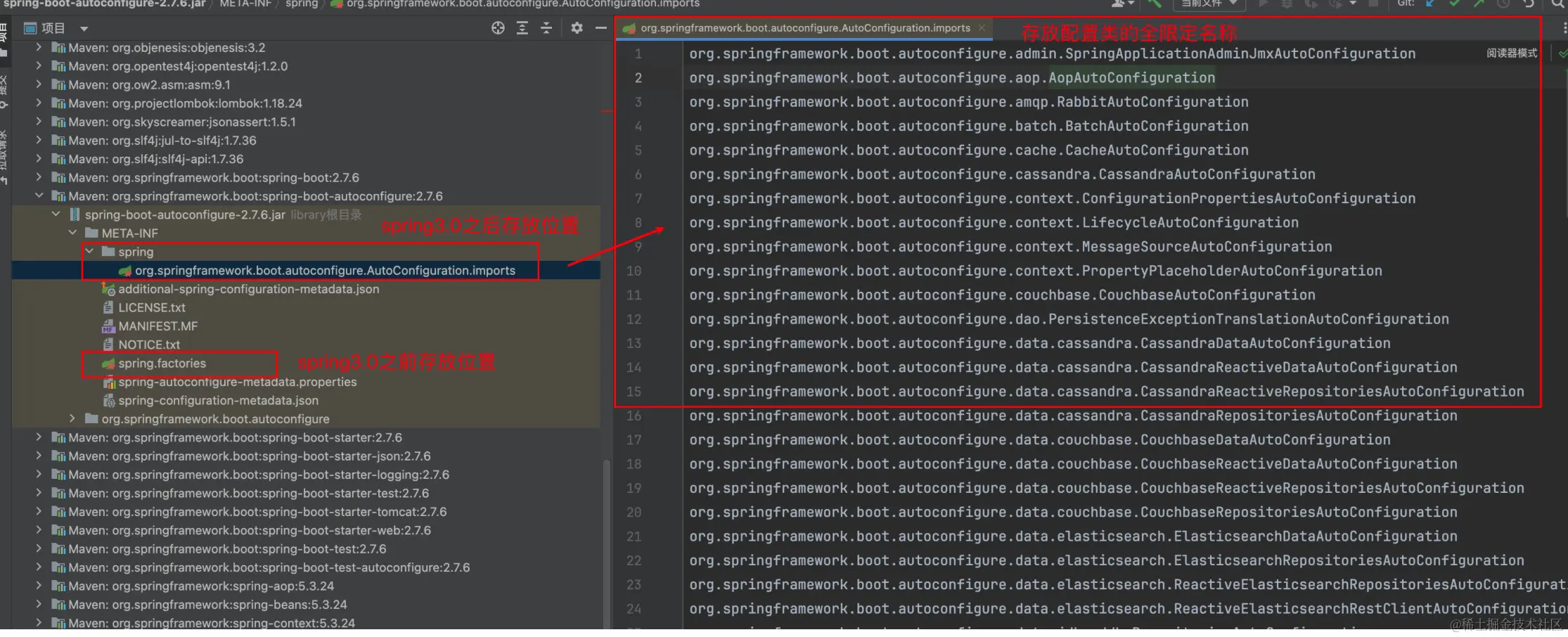Collapse the spring folder
Image resolution: width=1568 pixels, height=637 pixels.
[89, 252]
